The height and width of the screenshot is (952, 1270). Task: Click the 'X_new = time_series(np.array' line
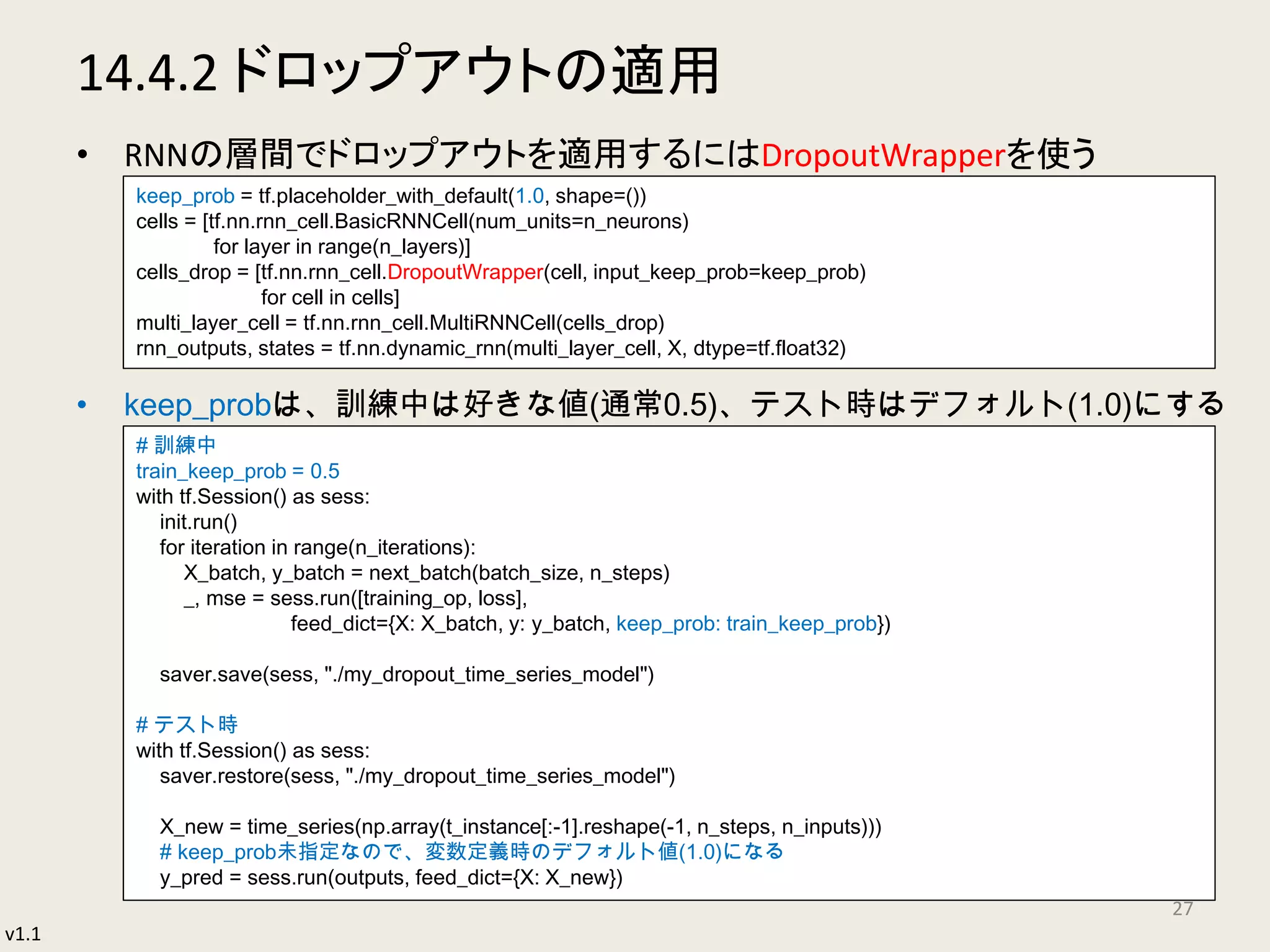(x=520, y=827)
